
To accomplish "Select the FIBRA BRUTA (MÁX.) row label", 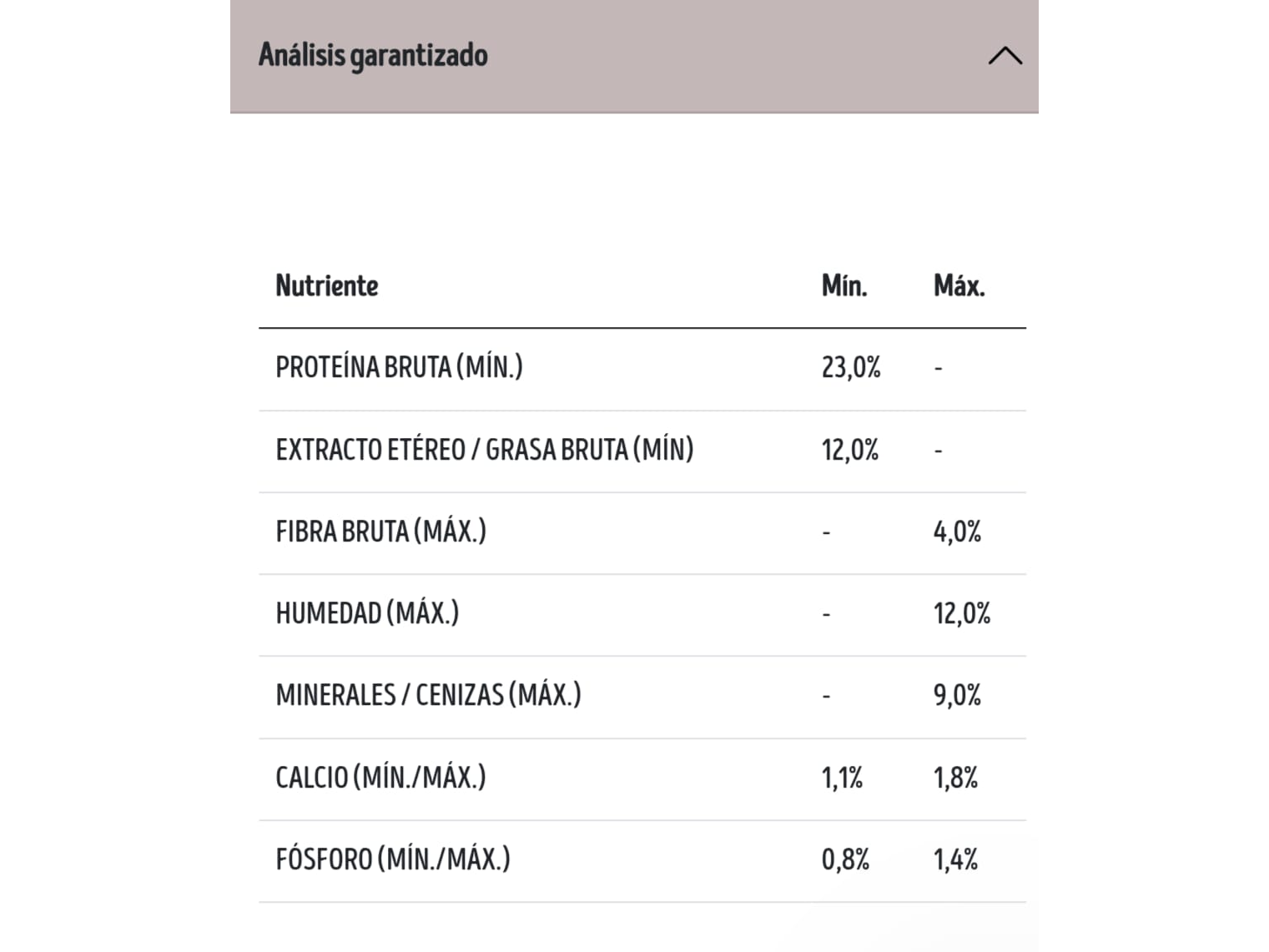I will click(381, 531).
